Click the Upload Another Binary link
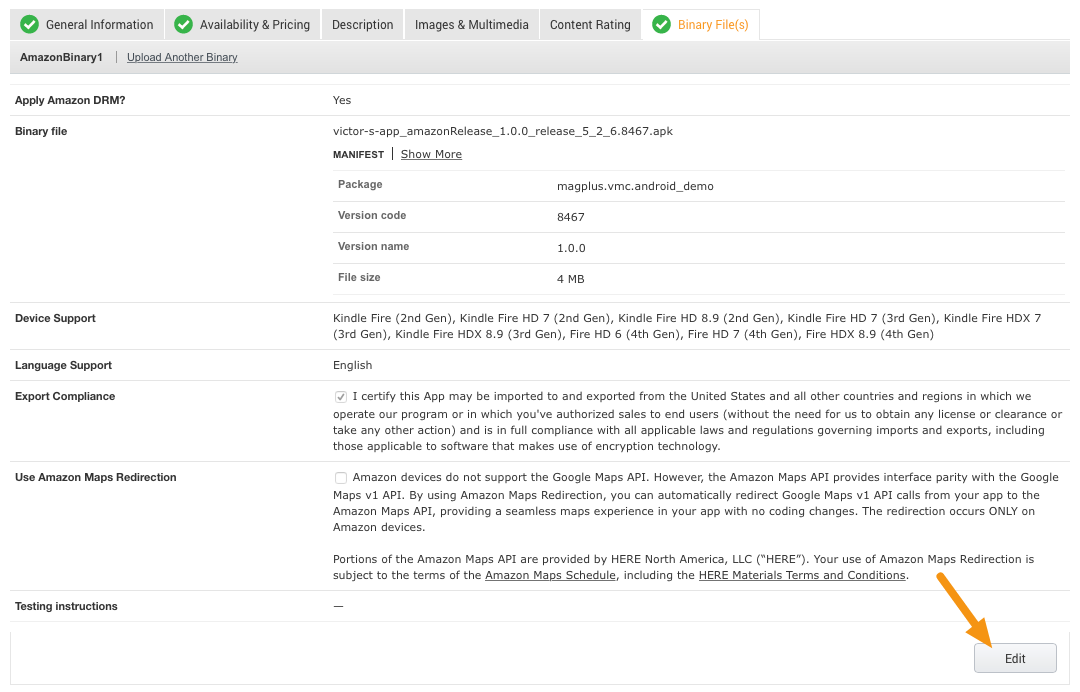The width and height of the screenshot is (1080, 692). [182, 57]
